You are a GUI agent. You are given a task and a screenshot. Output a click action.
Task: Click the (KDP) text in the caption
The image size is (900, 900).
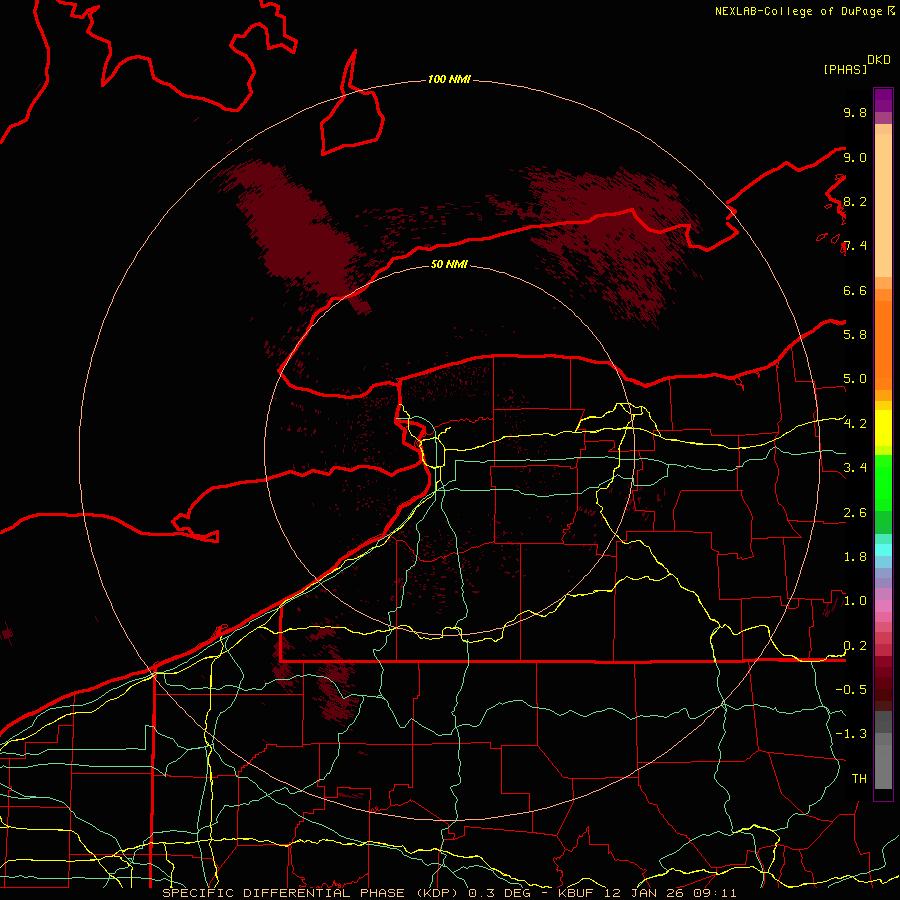[x=438, y=893]
